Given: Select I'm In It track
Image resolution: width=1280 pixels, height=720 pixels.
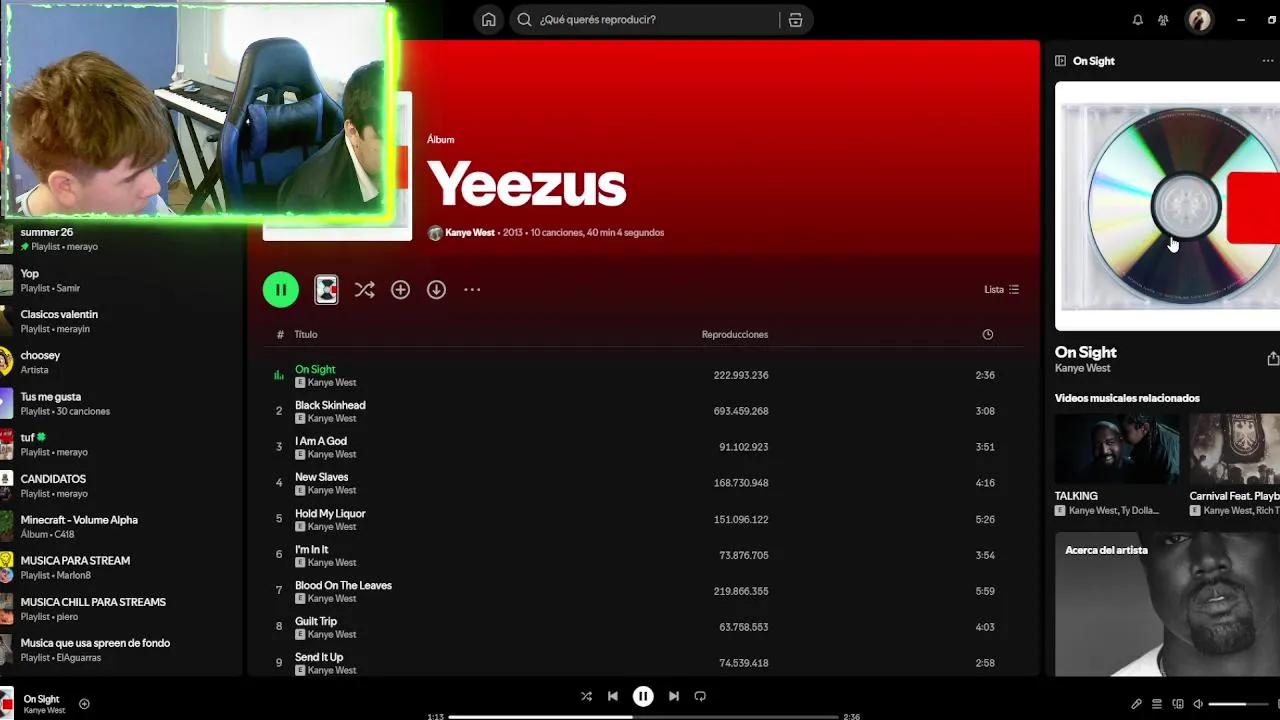Looking at the screenshot, I should (644, 555).
